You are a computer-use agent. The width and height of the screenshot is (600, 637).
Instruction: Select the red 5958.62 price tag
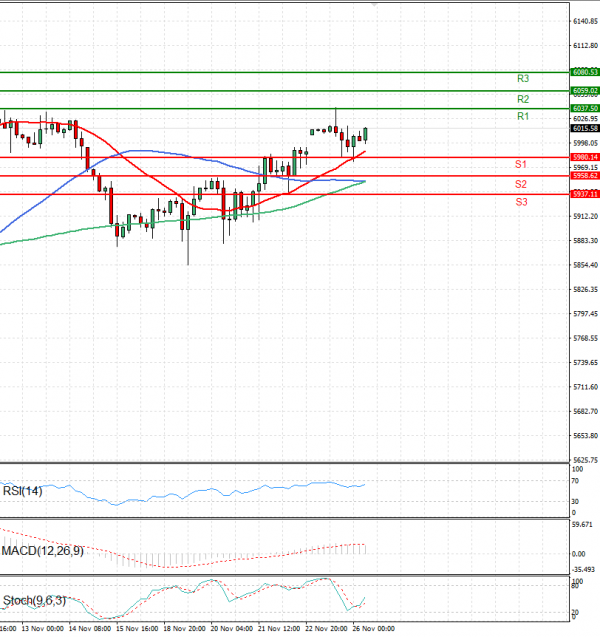click(585, 176)
